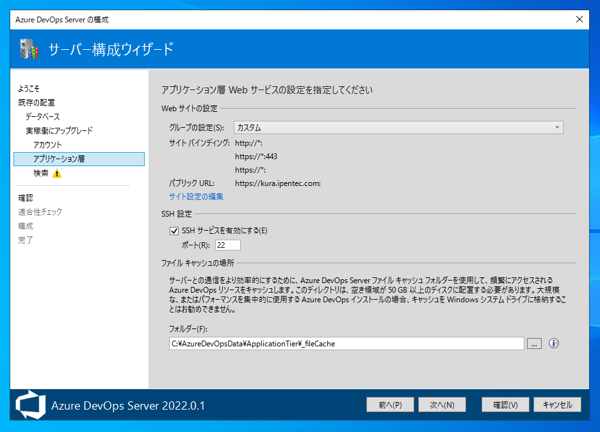This screenshot has width=600, height=432.
Task: Click the warning icon next to 検索
Action: tap(57, 173)
